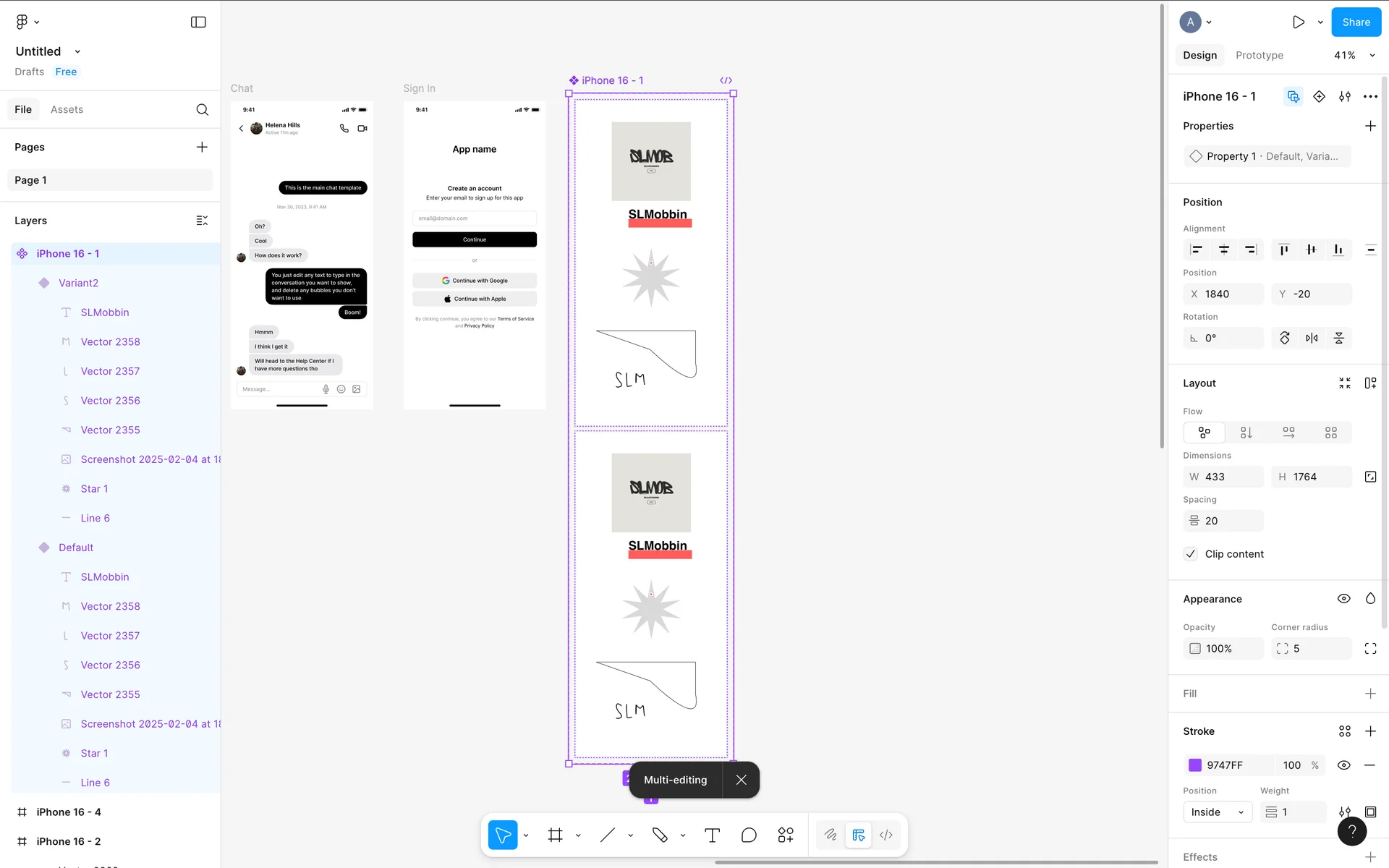
Task: Select the Pen tool
Action: coord(660,835)
